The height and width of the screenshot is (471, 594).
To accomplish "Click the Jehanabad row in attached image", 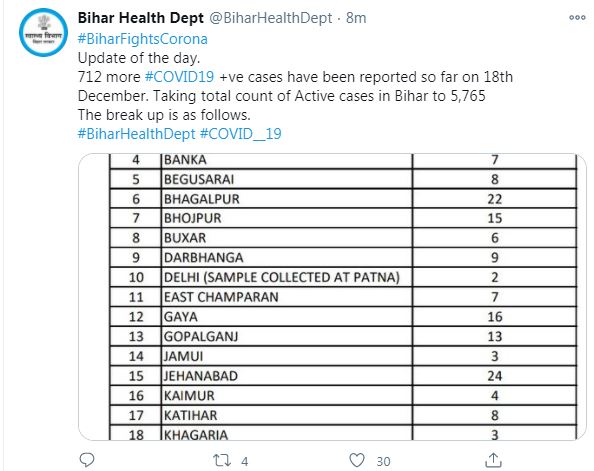I will coord(343,376).
